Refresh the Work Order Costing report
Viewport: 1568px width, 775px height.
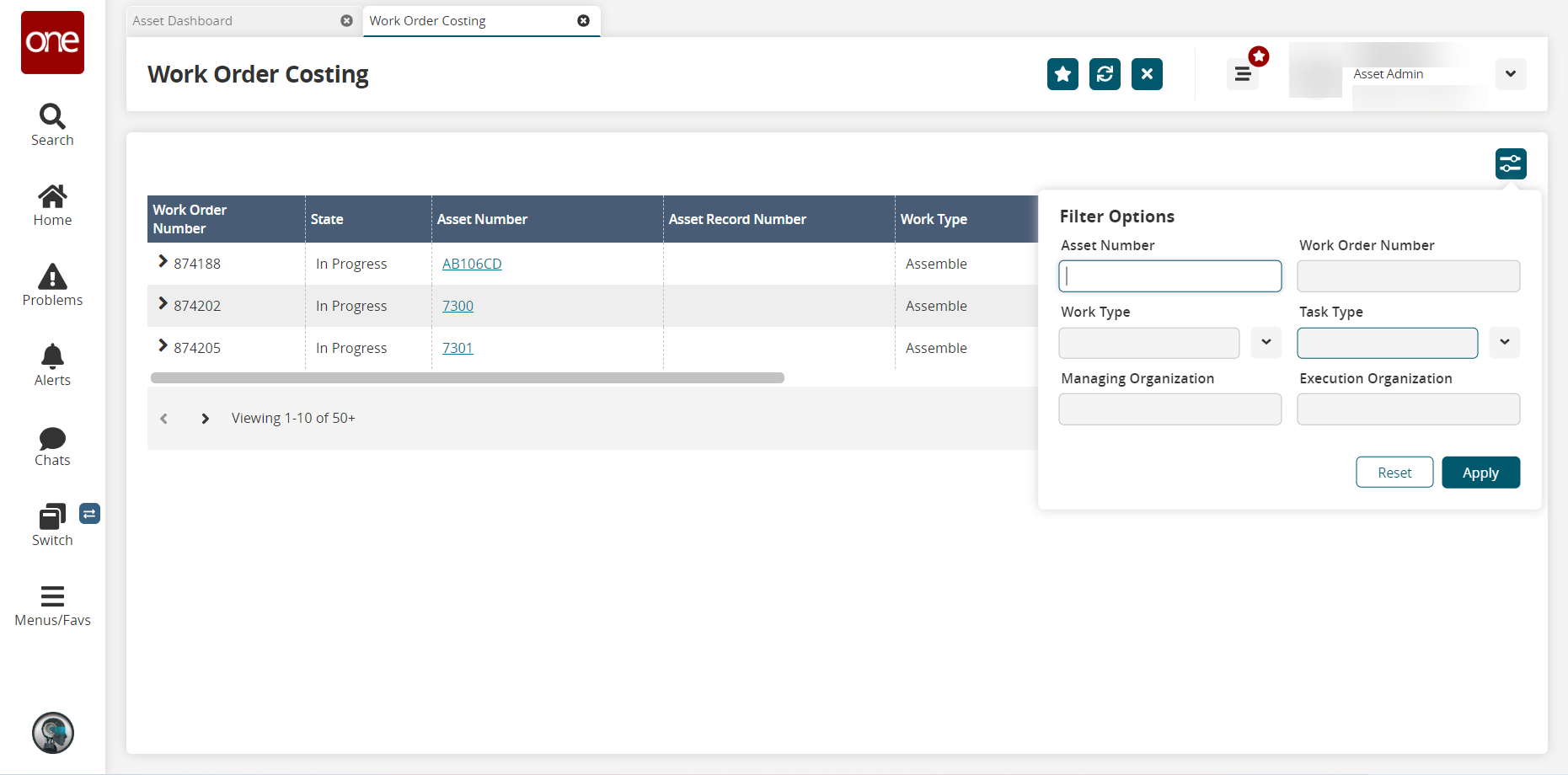point(1105,74)
